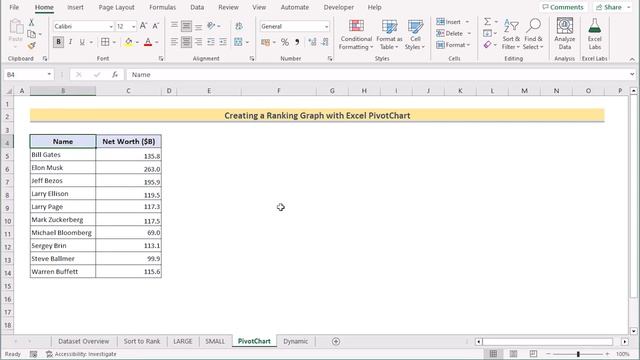Click the Comma Style icon
This screenshot has height=360, width=640.
coord(297,42)
